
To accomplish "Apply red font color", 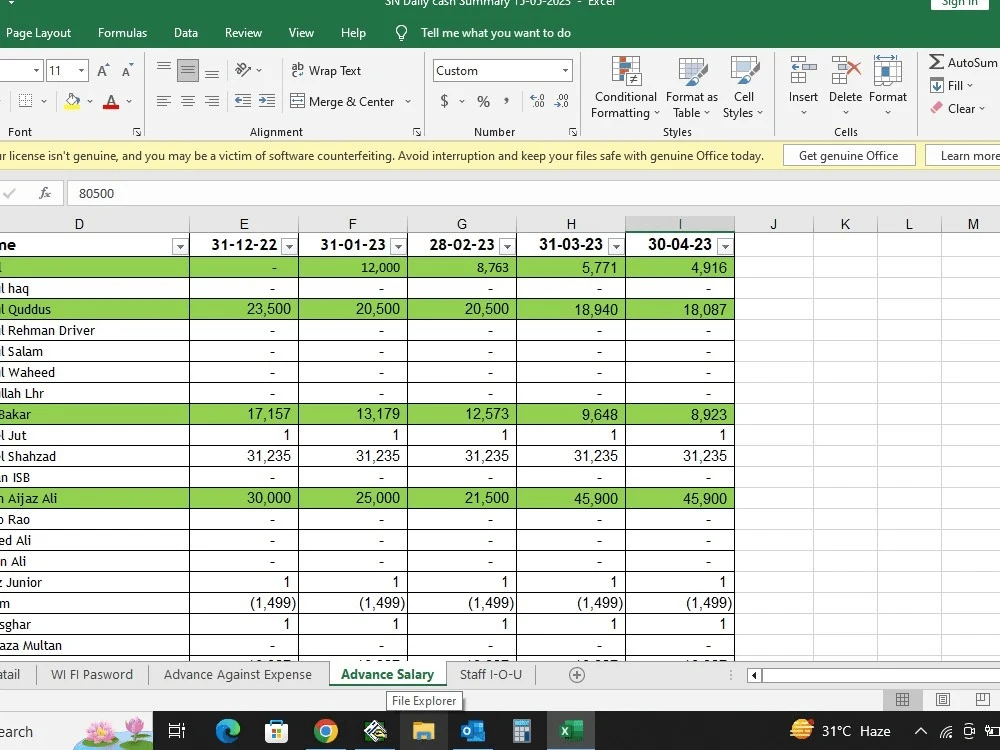I will (111, 101).
